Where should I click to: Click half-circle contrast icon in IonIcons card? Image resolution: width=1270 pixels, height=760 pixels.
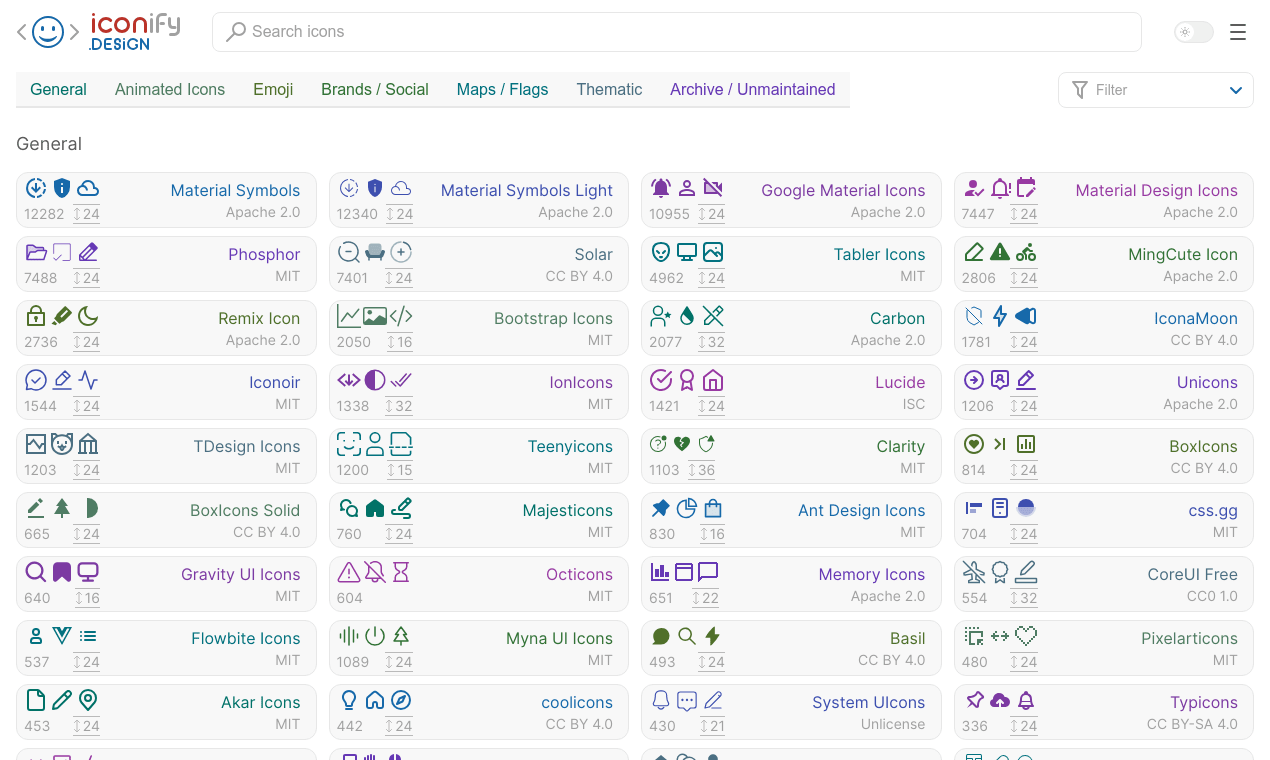(375, 380)
